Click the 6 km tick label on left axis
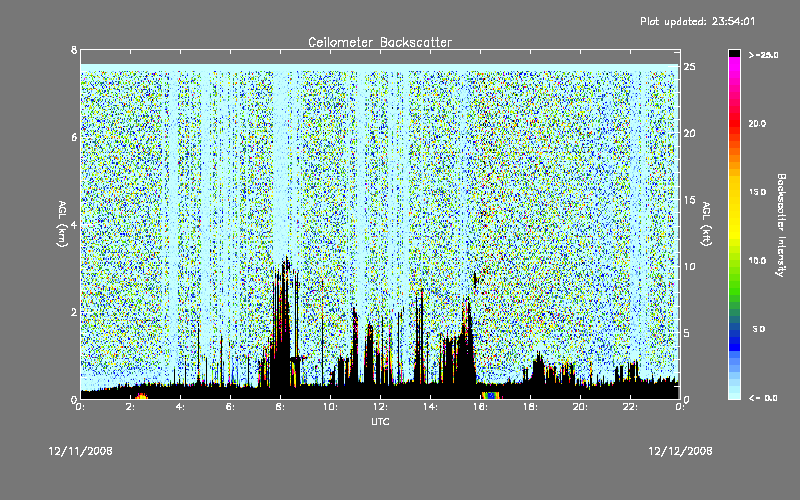Image resolution: width=800 pixels, height=500 pixels. pos(74,137)
